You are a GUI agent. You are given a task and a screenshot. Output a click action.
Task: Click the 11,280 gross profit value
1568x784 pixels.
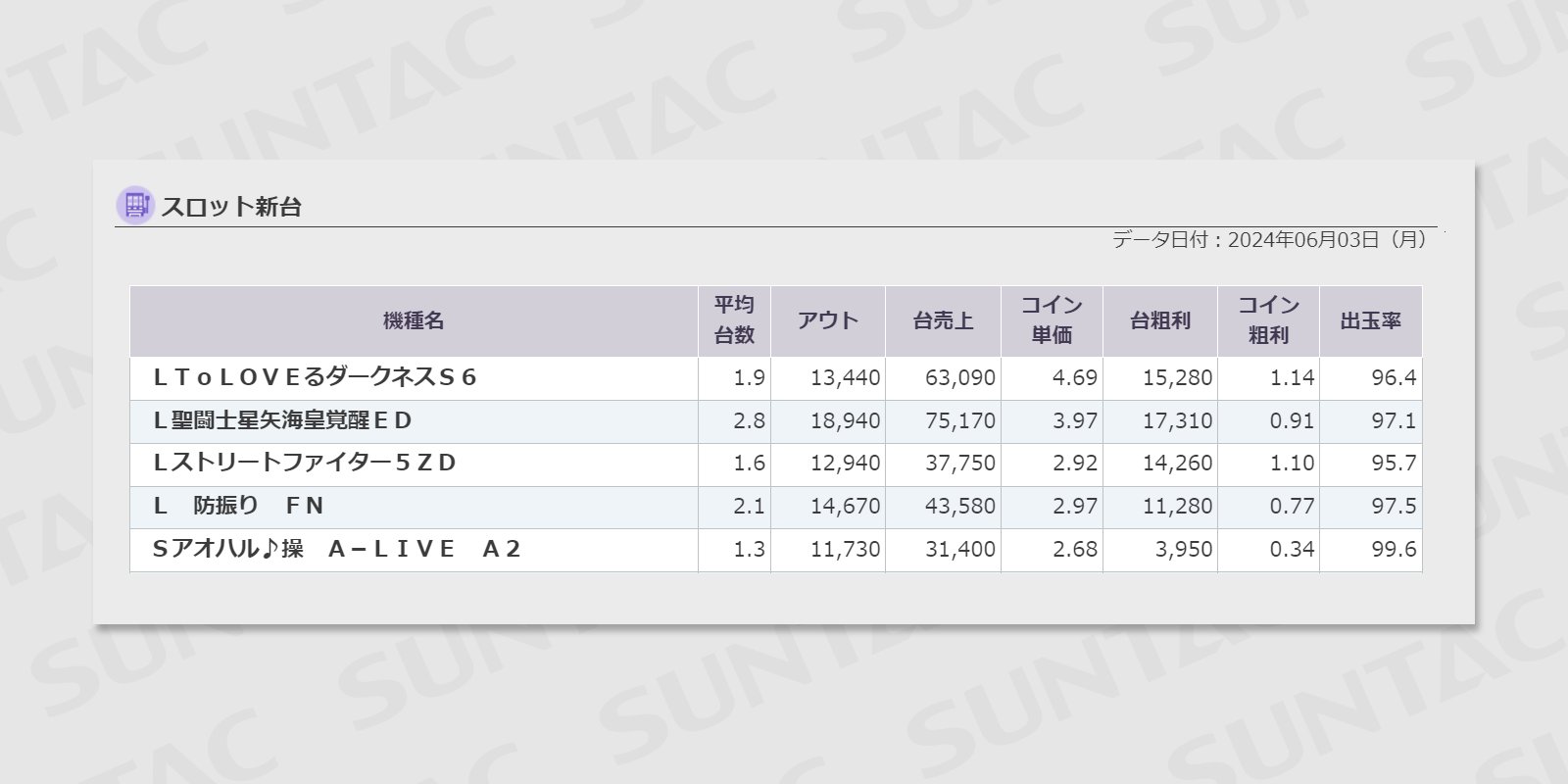tap(1177, 507)
